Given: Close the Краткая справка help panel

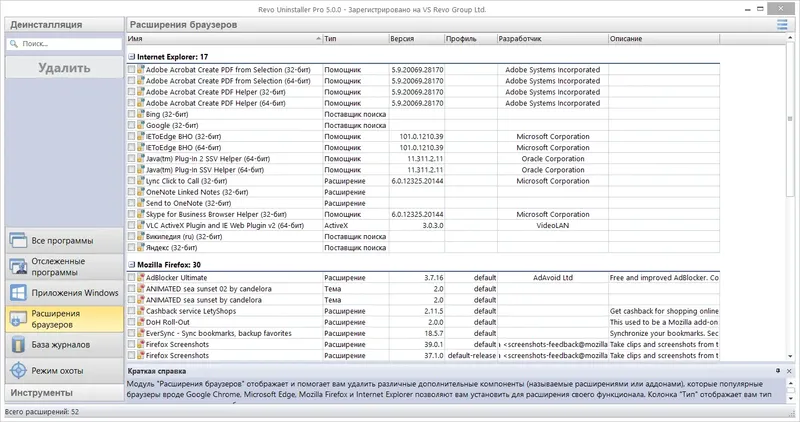Looking at the screenshot, I should (x=789, y=371).
